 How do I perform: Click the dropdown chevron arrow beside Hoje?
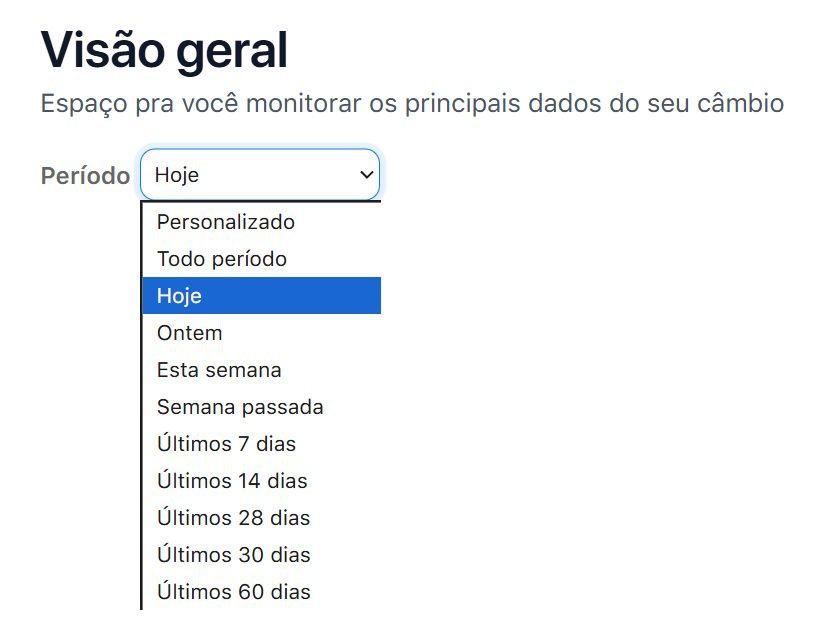[x=364, y=175]
